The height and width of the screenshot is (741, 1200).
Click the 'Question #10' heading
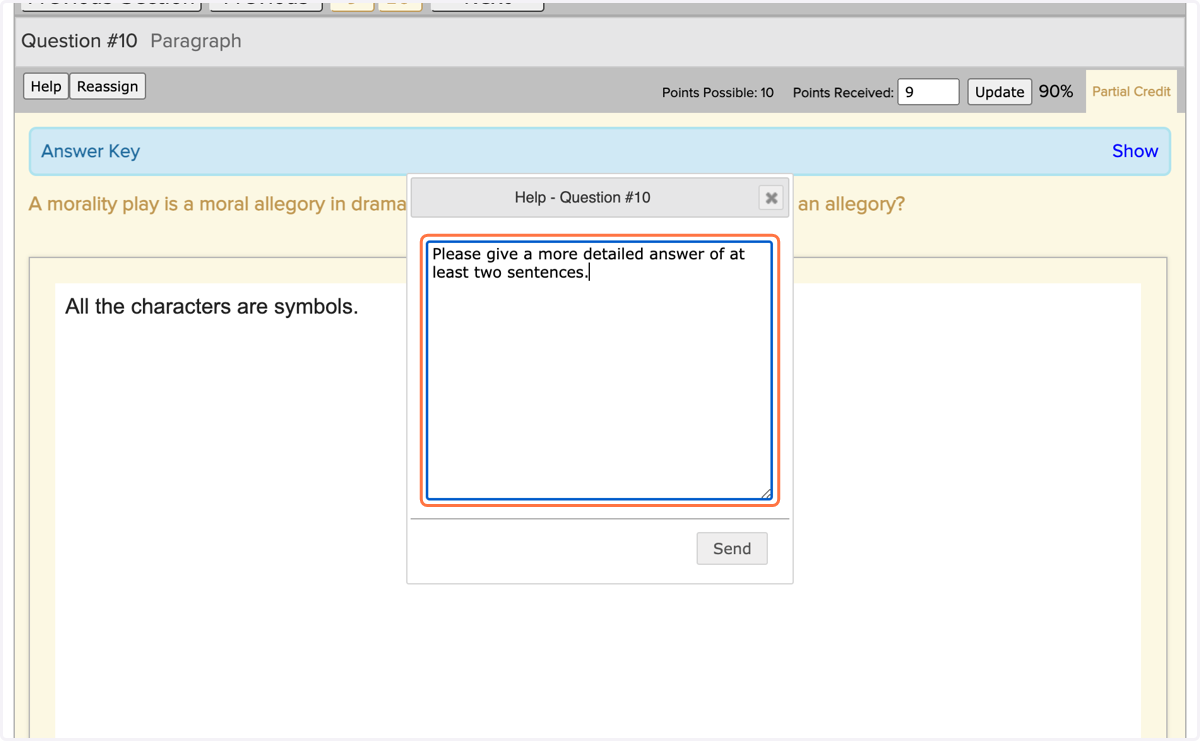[79, 41]
